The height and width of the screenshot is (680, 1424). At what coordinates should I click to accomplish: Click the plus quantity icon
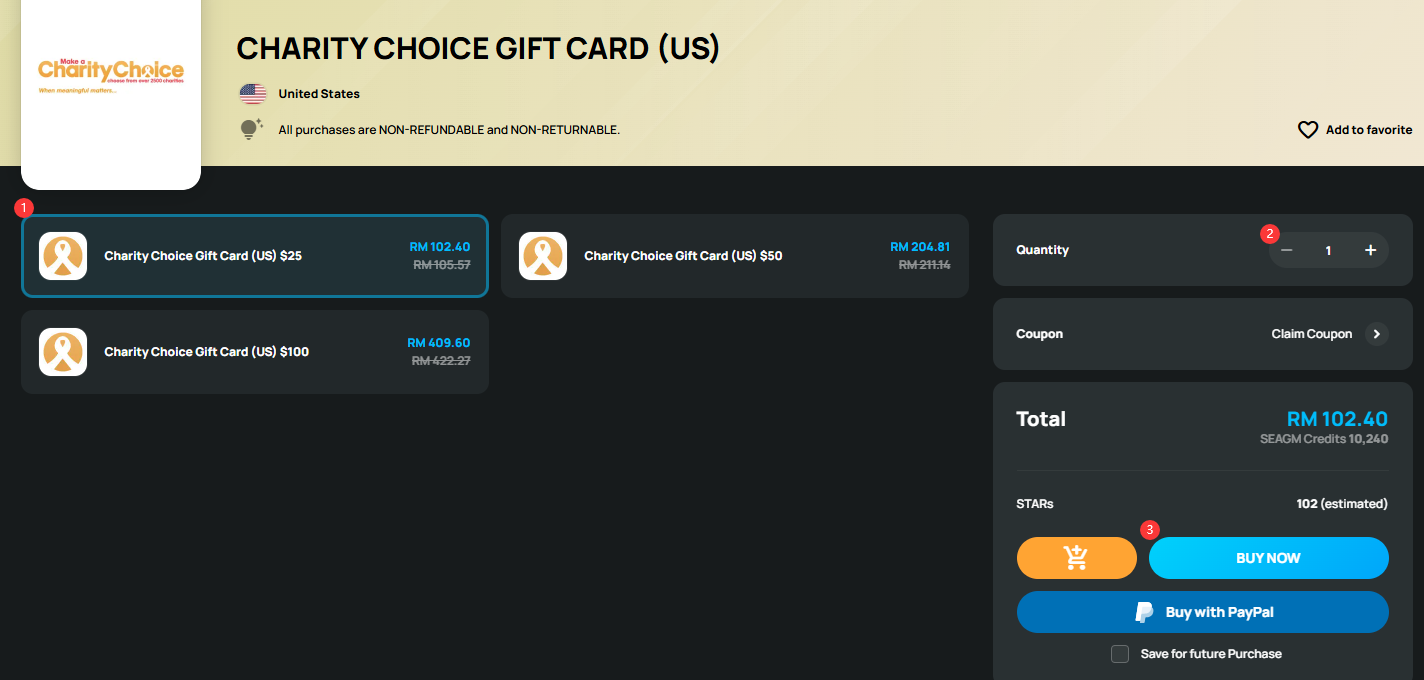(x=1371, y=250)
